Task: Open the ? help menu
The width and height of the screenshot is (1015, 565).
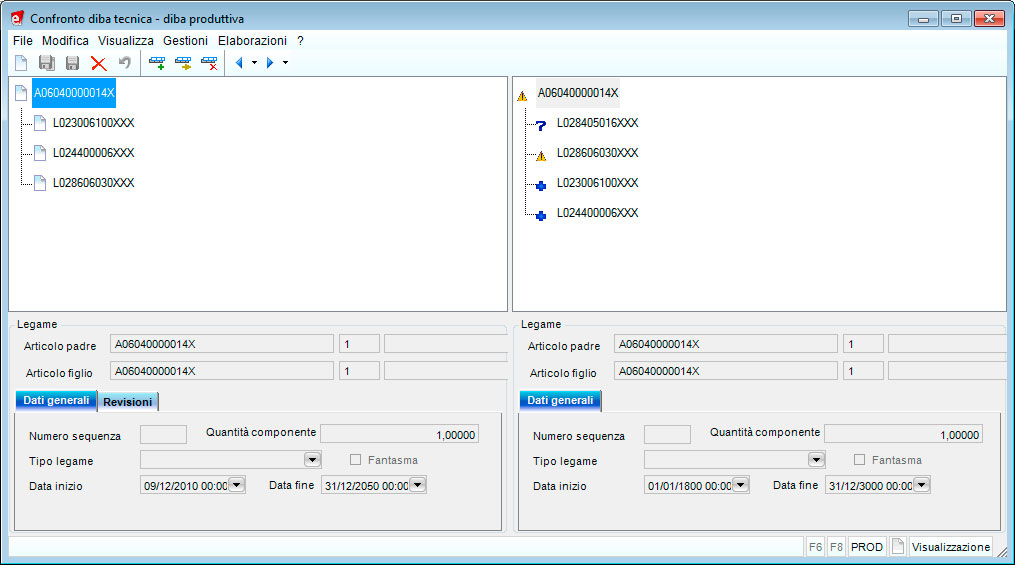Action: [300, 41]
